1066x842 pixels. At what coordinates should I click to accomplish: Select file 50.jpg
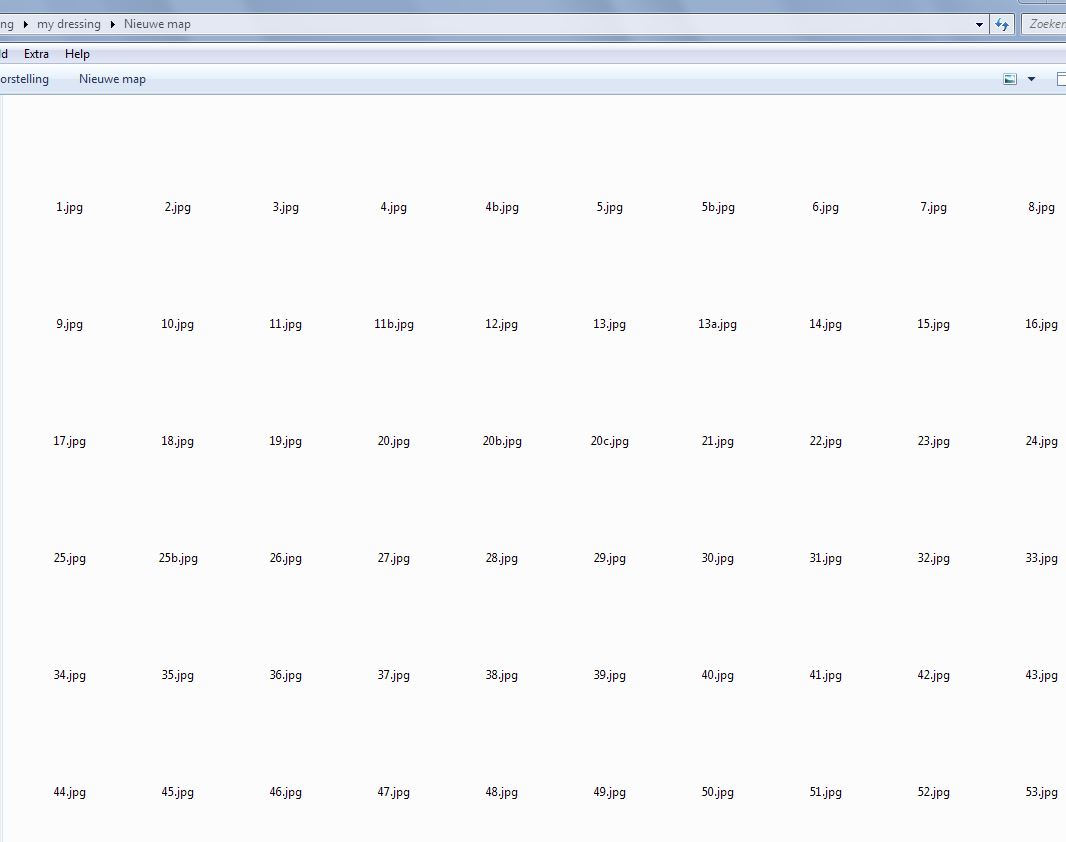point(718,792)
